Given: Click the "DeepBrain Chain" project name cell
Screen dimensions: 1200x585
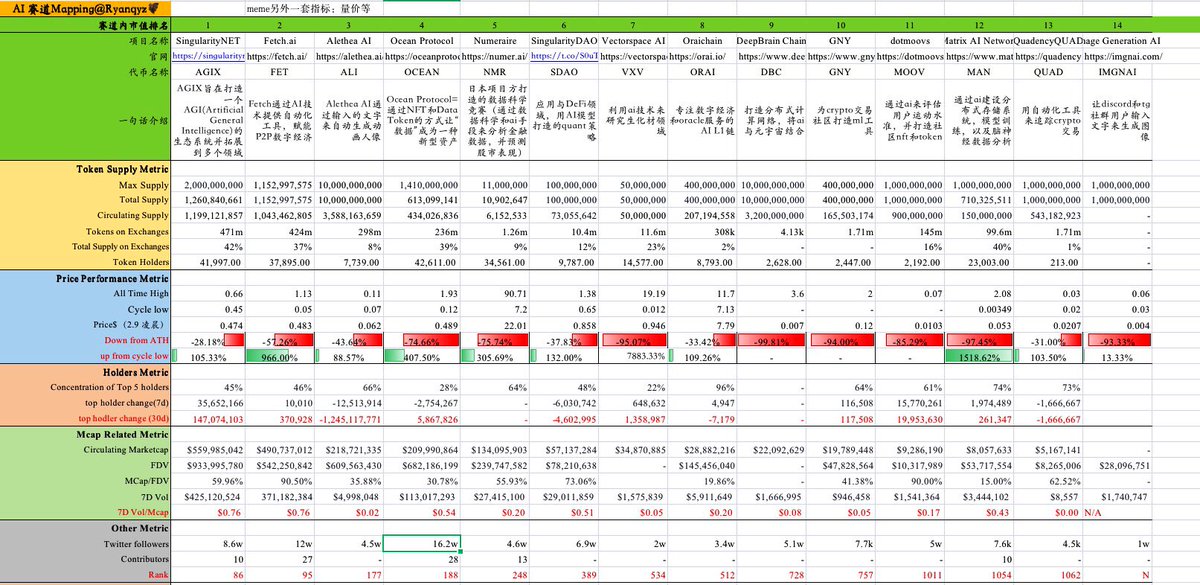Looking at the screenshot, I should click(x=771, y=41).
